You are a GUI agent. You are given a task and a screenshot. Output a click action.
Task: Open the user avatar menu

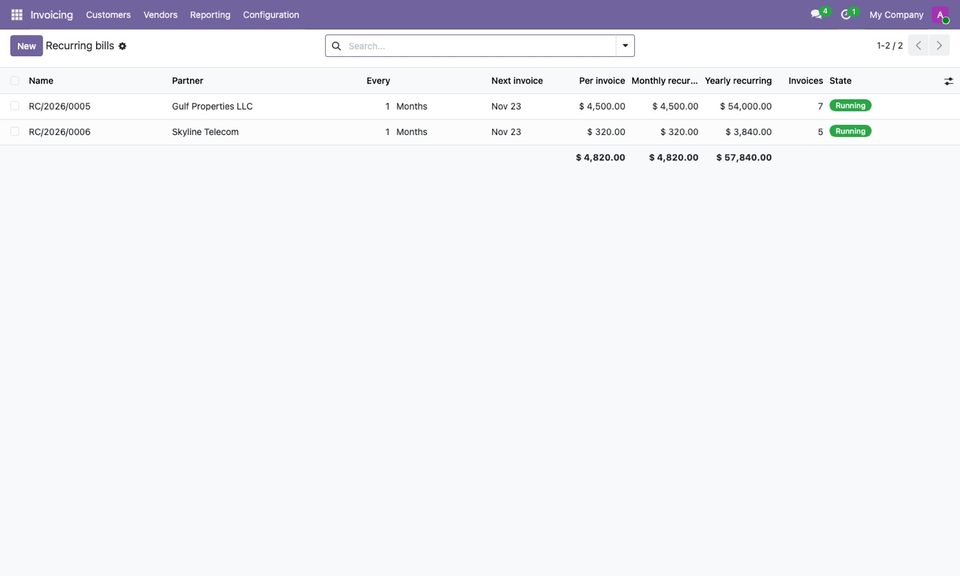(940, 15)
